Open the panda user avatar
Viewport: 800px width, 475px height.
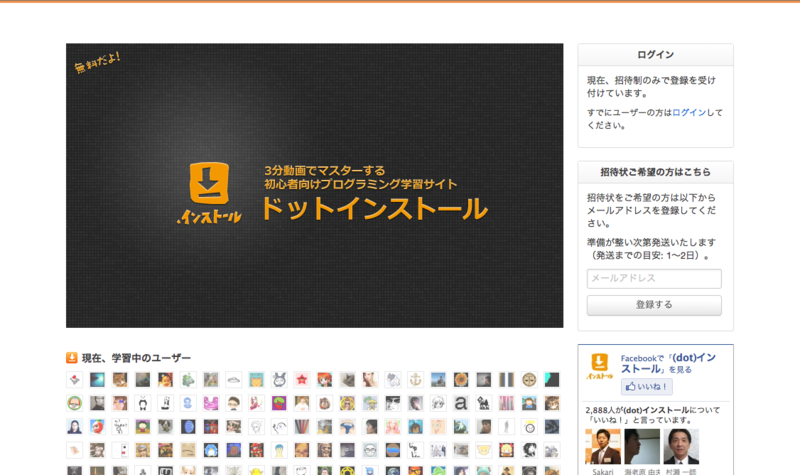143,403
